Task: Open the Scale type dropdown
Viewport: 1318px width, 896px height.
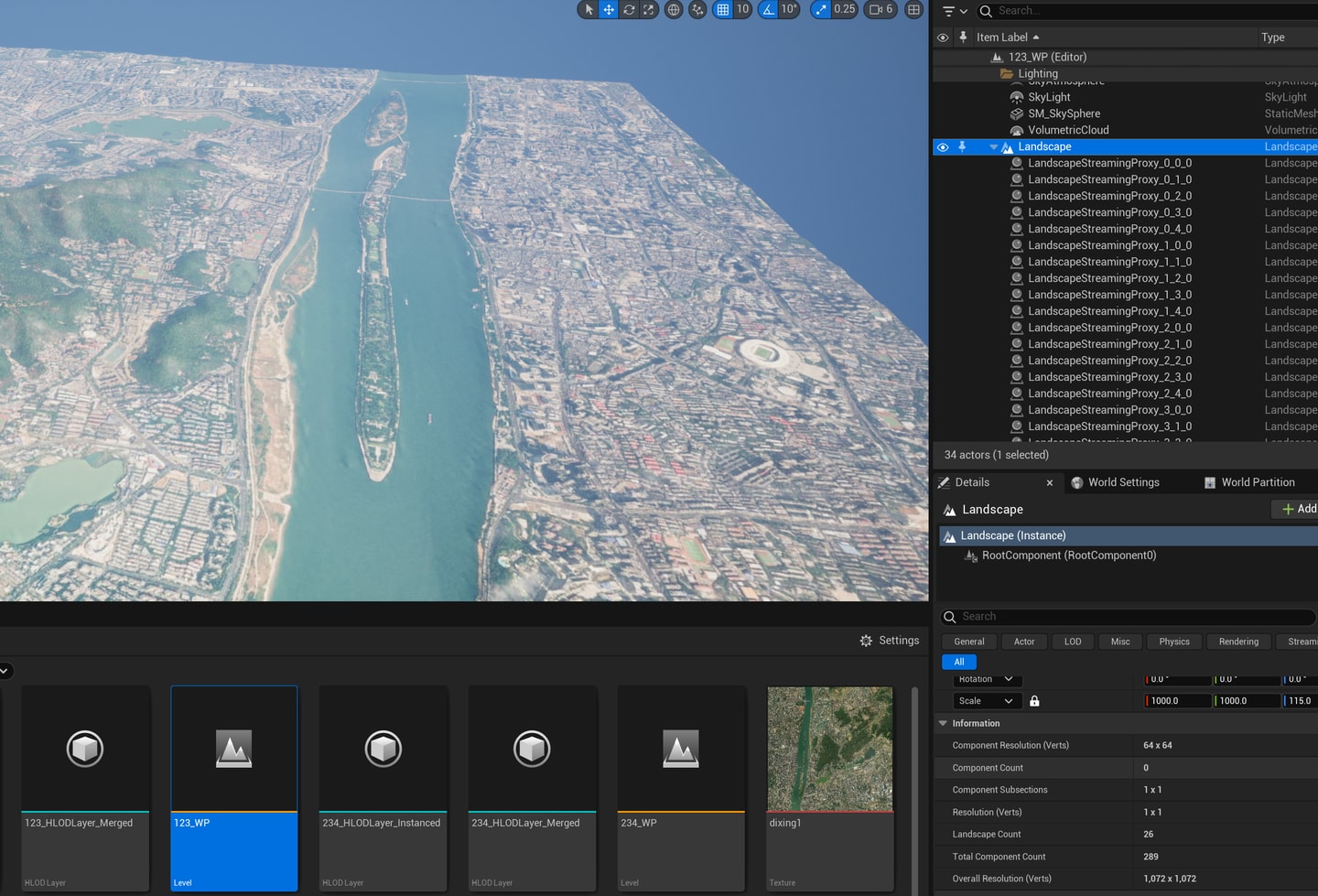Action: 986,701
